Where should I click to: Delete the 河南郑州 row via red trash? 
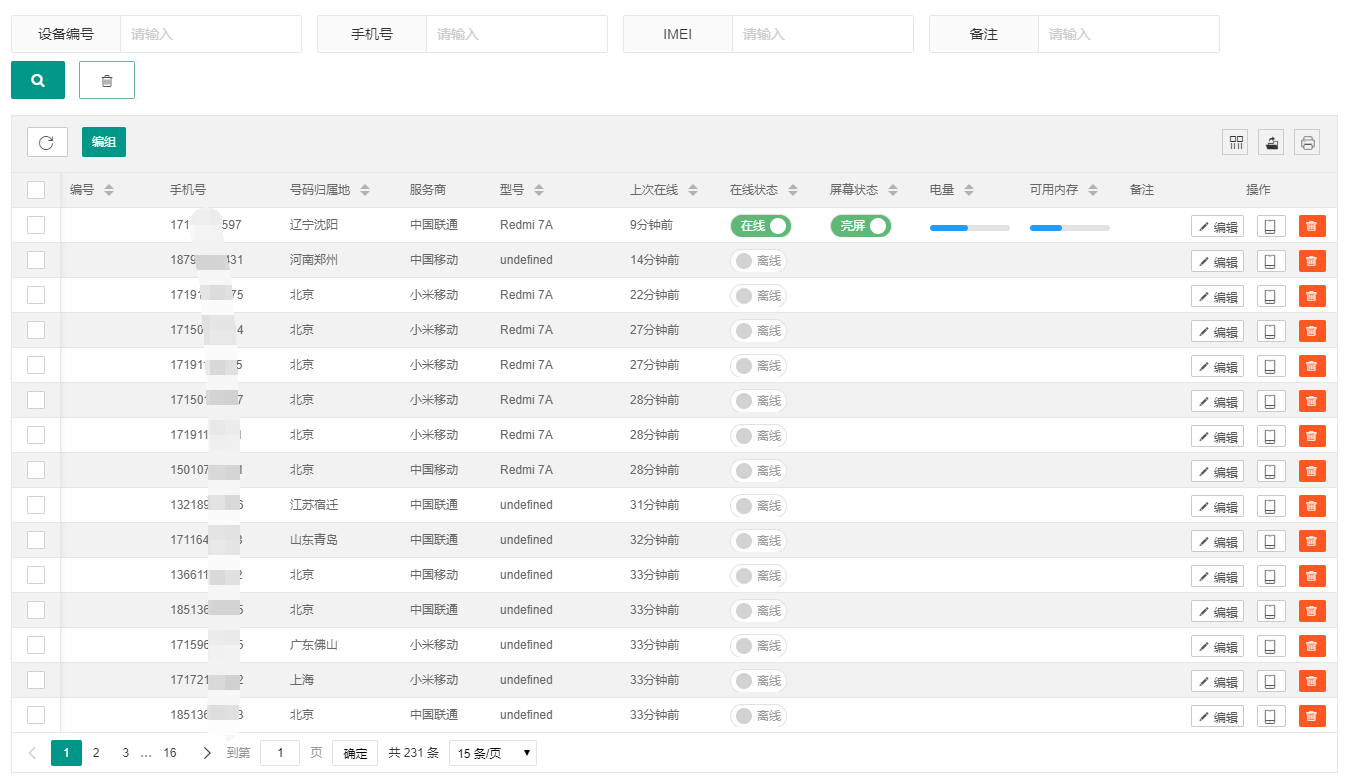click(x=1312, y=261)
